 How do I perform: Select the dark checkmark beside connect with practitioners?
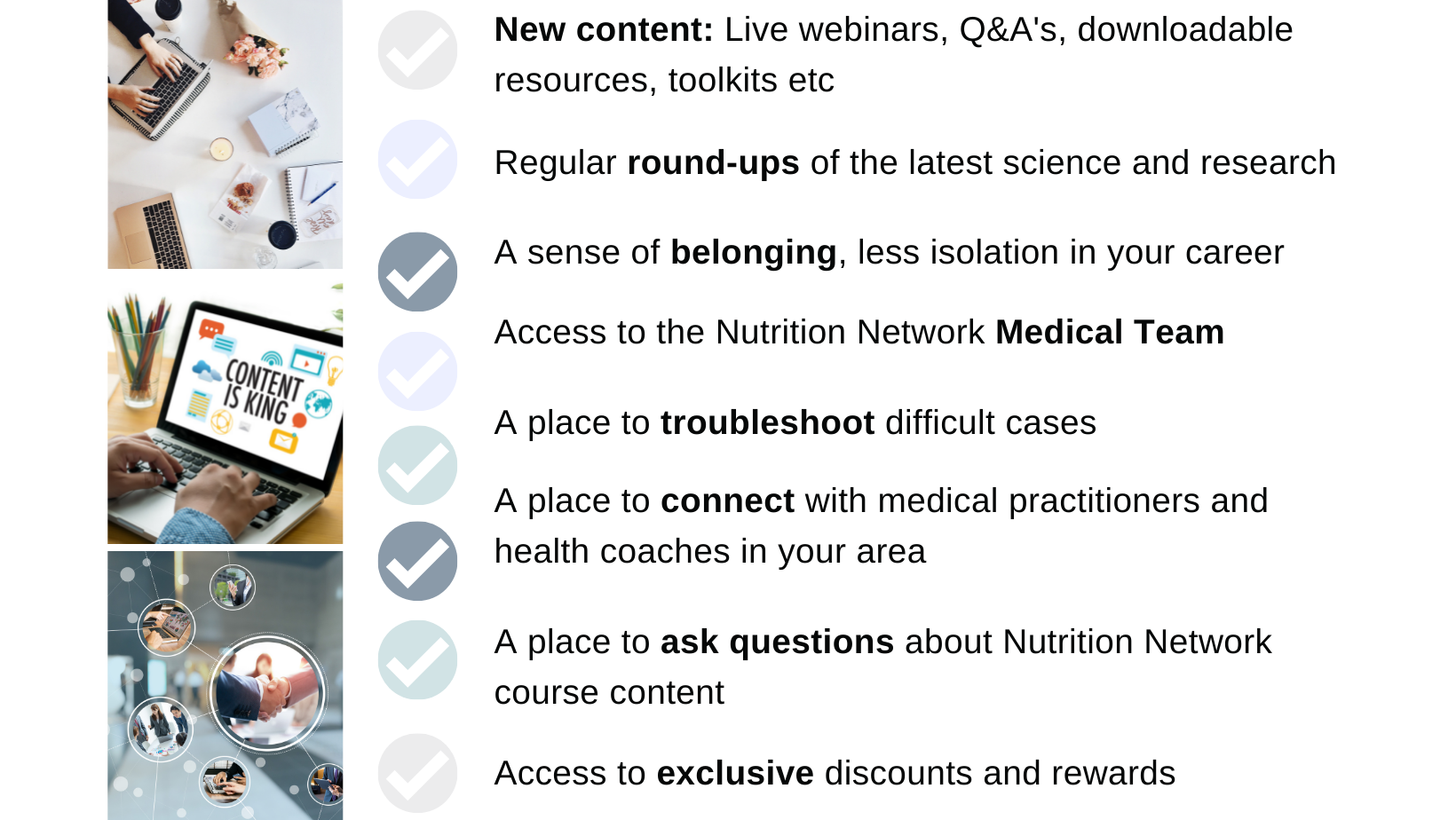pyautogui.click(x=417, y=561)
